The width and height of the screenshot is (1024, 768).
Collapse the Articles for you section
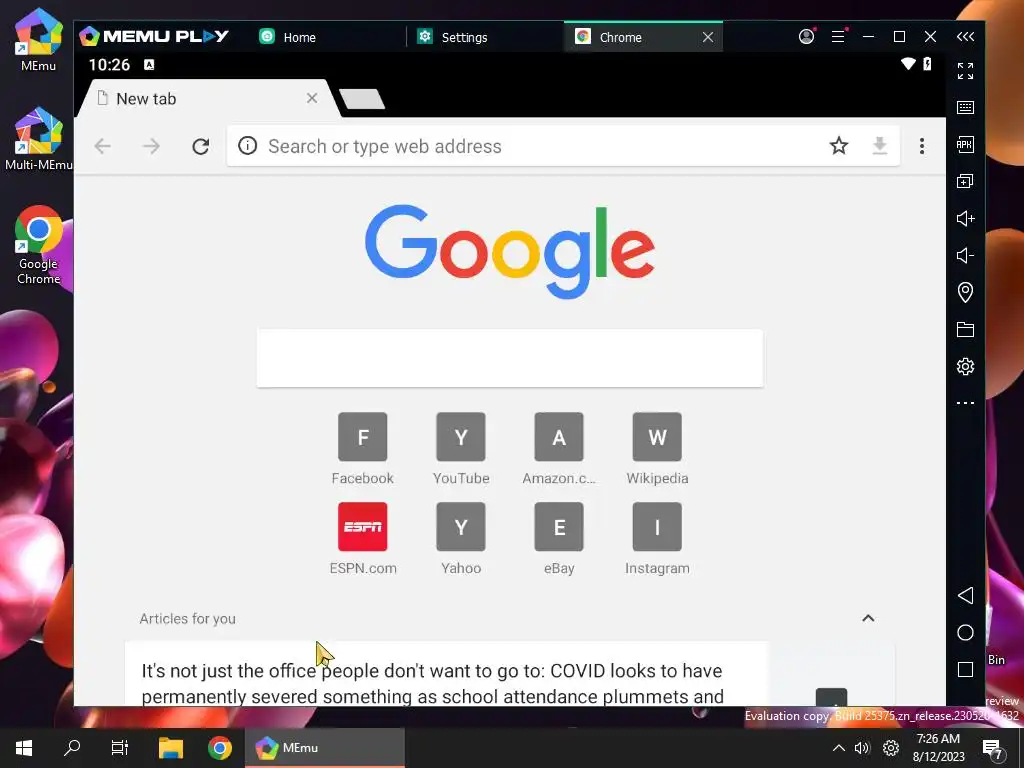(868, 618)
